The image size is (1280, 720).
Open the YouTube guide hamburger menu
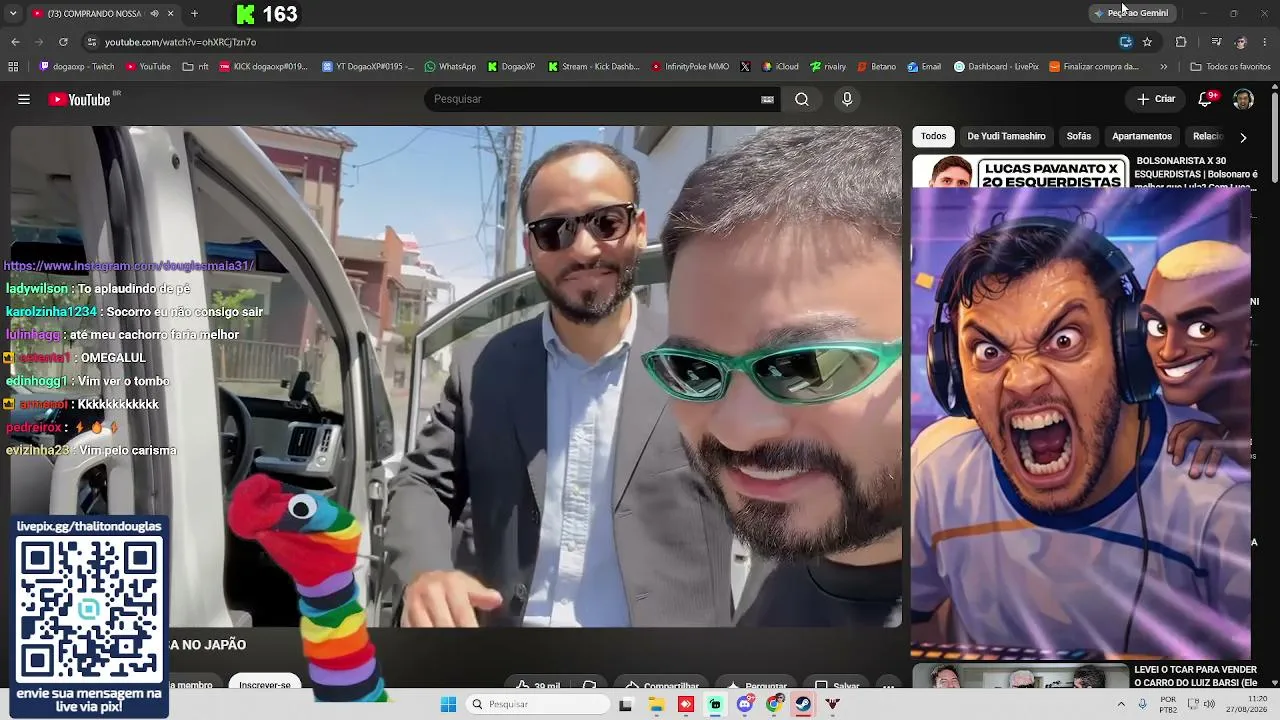point(24,99)
